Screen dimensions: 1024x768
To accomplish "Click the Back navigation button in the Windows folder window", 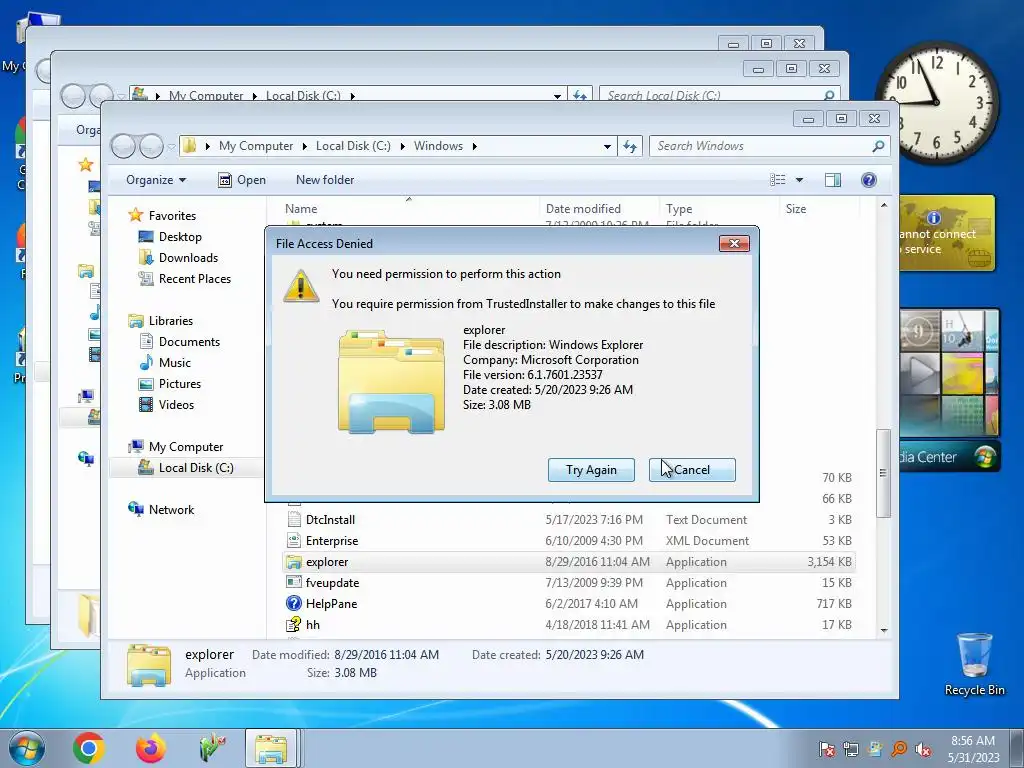I will (123, 146).
